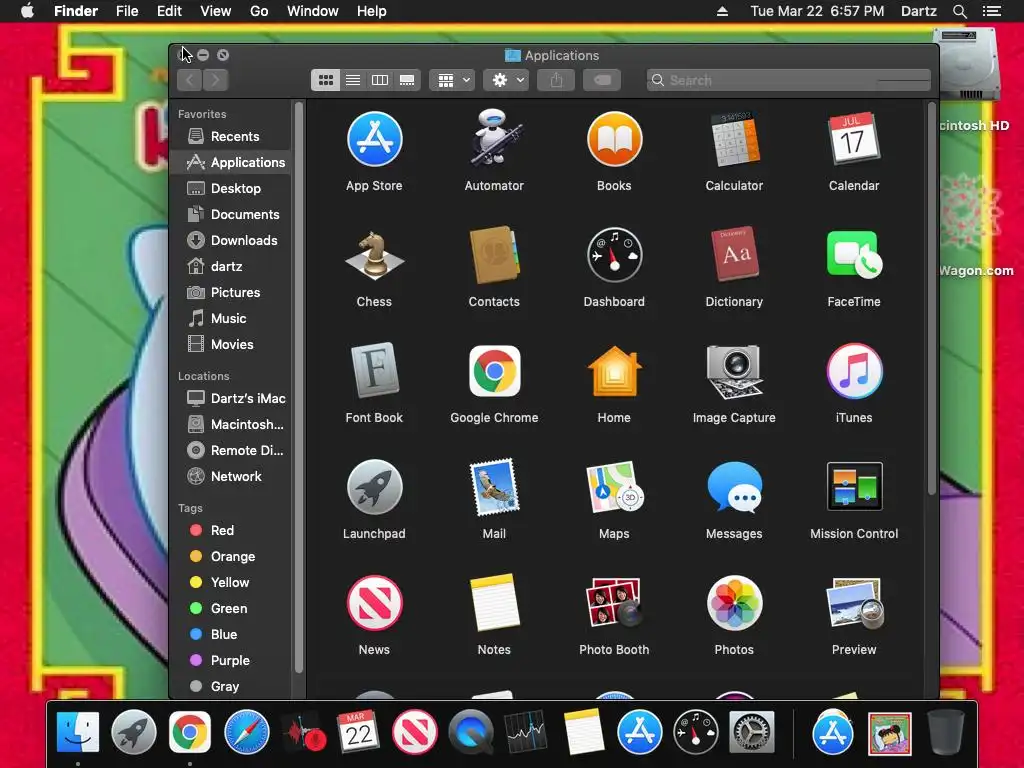Go back in Finder history

coord(189,80)
